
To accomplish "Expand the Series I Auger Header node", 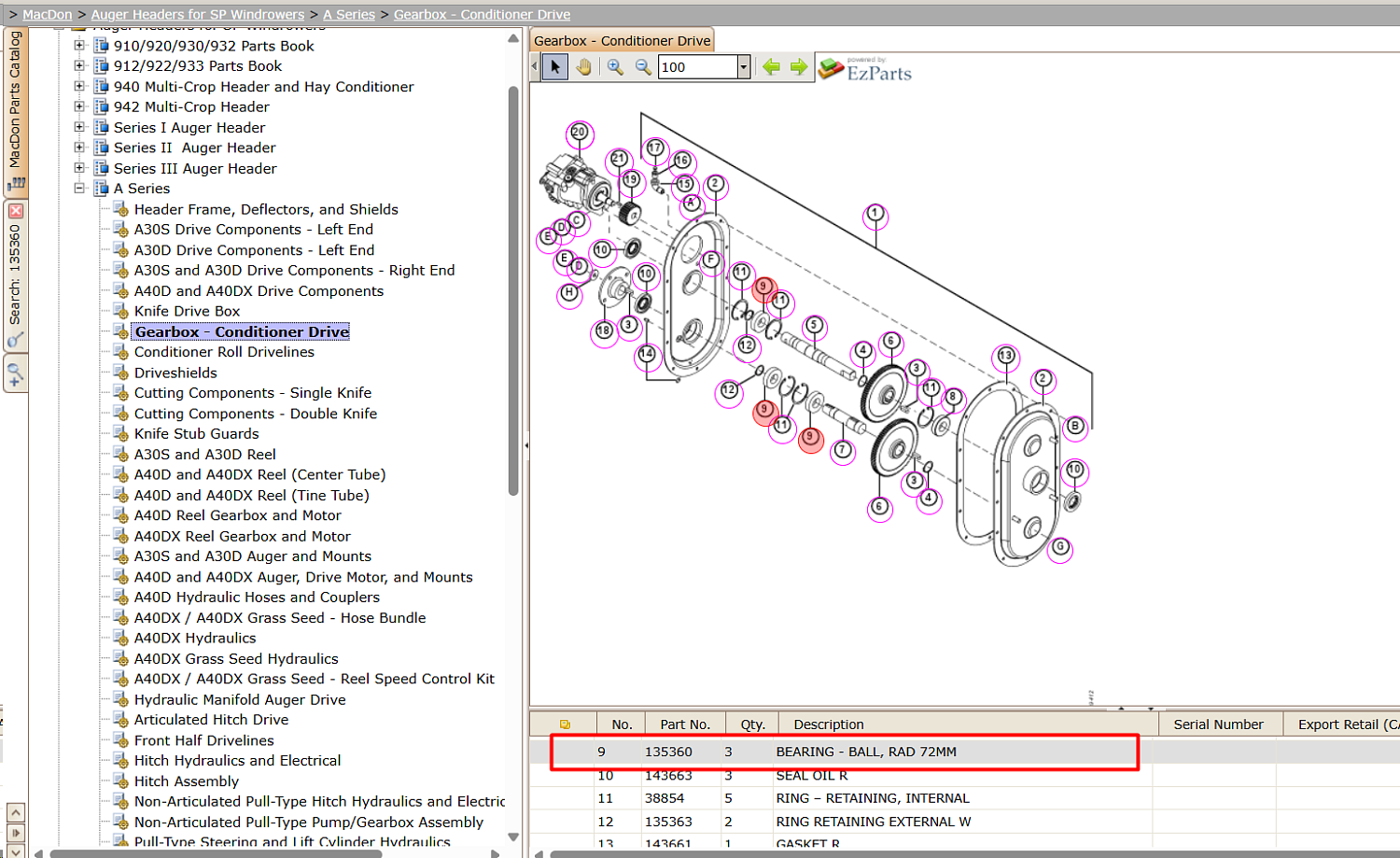I will point(79,127).
